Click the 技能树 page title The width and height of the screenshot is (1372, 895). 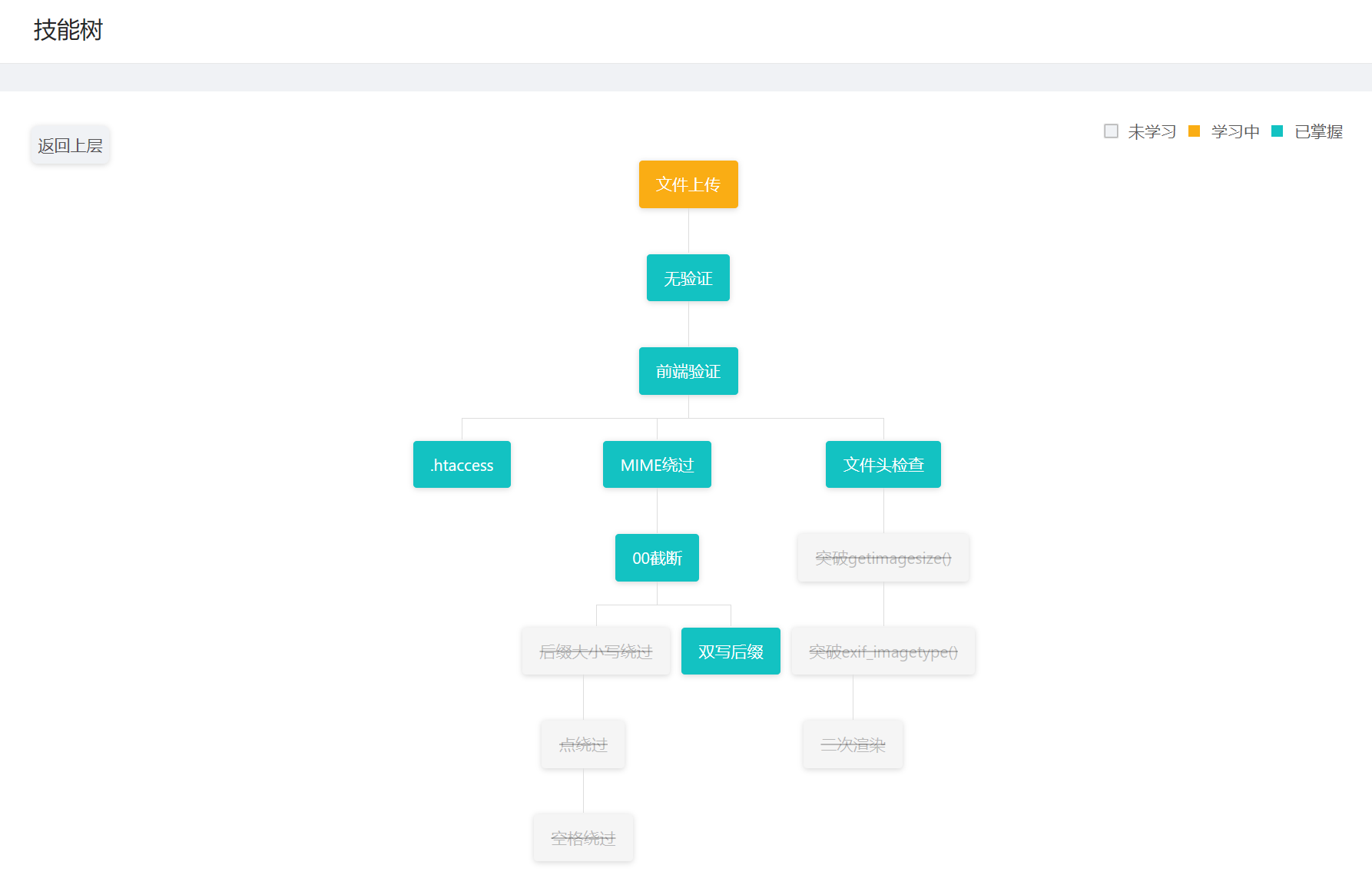68,30
